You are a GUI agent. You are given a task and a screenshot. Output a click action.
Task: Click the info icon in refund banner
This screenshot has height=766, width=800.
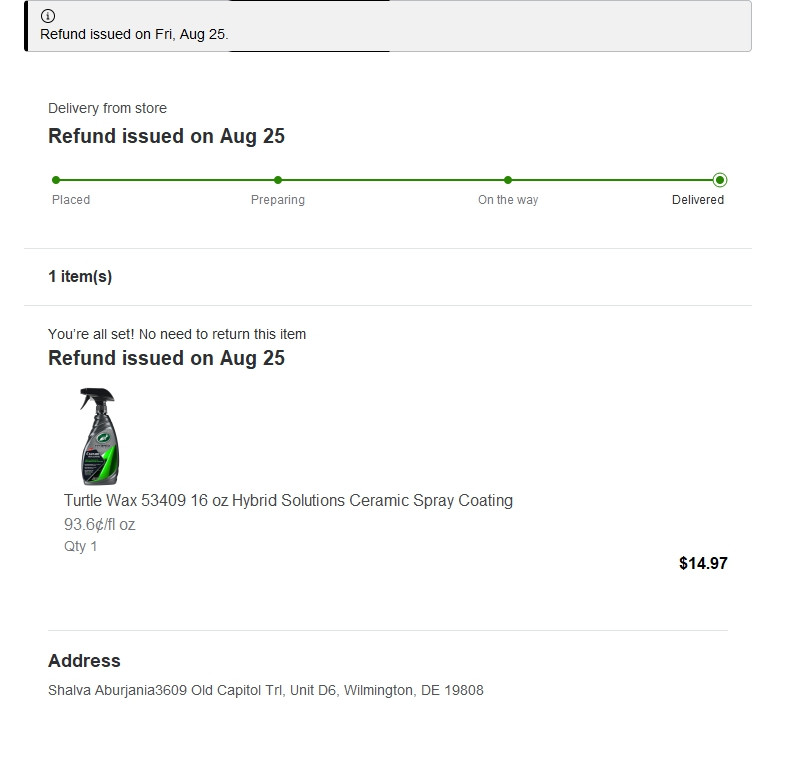48,16
